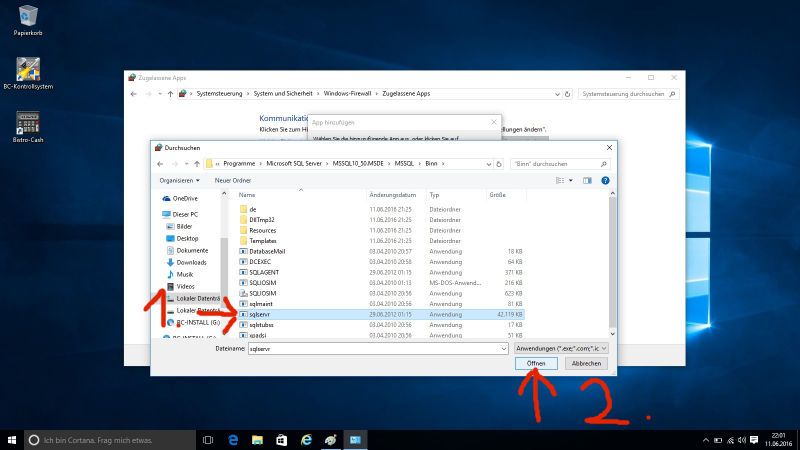Viewport: 800px width, 450px height.
Task: Open the file type filter dropdown
Action: pyautogui.click(x=561, y=349)
